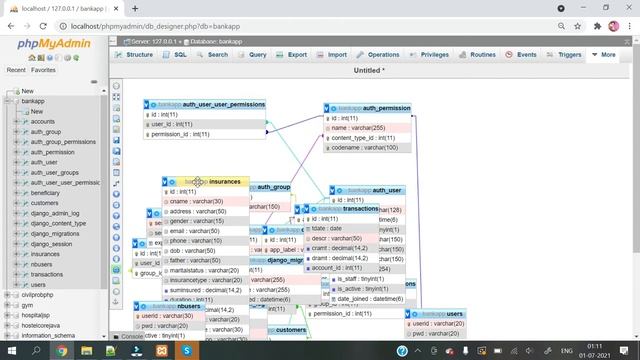Click the Windows Start button
The height and width of the screenshot is (360, 640).
click(12, 351)
